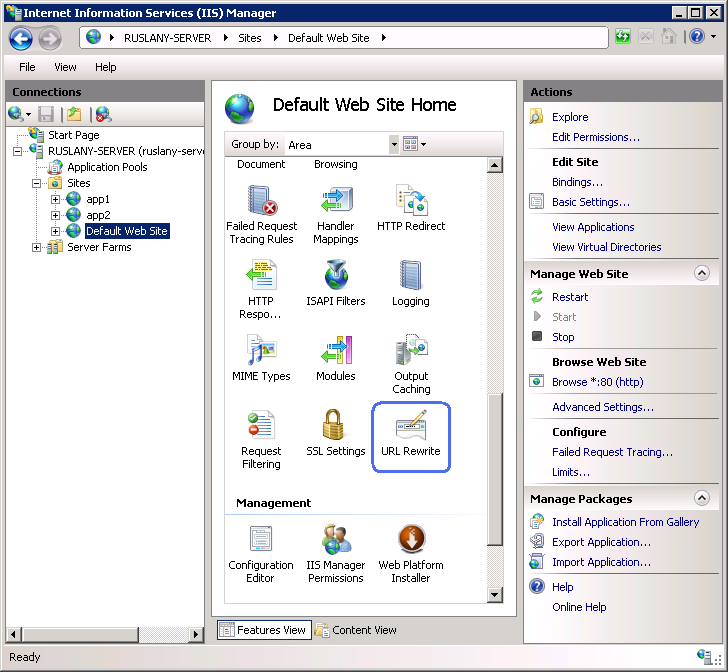Collapse the Manage Web Site section

(x=701, y=273)
